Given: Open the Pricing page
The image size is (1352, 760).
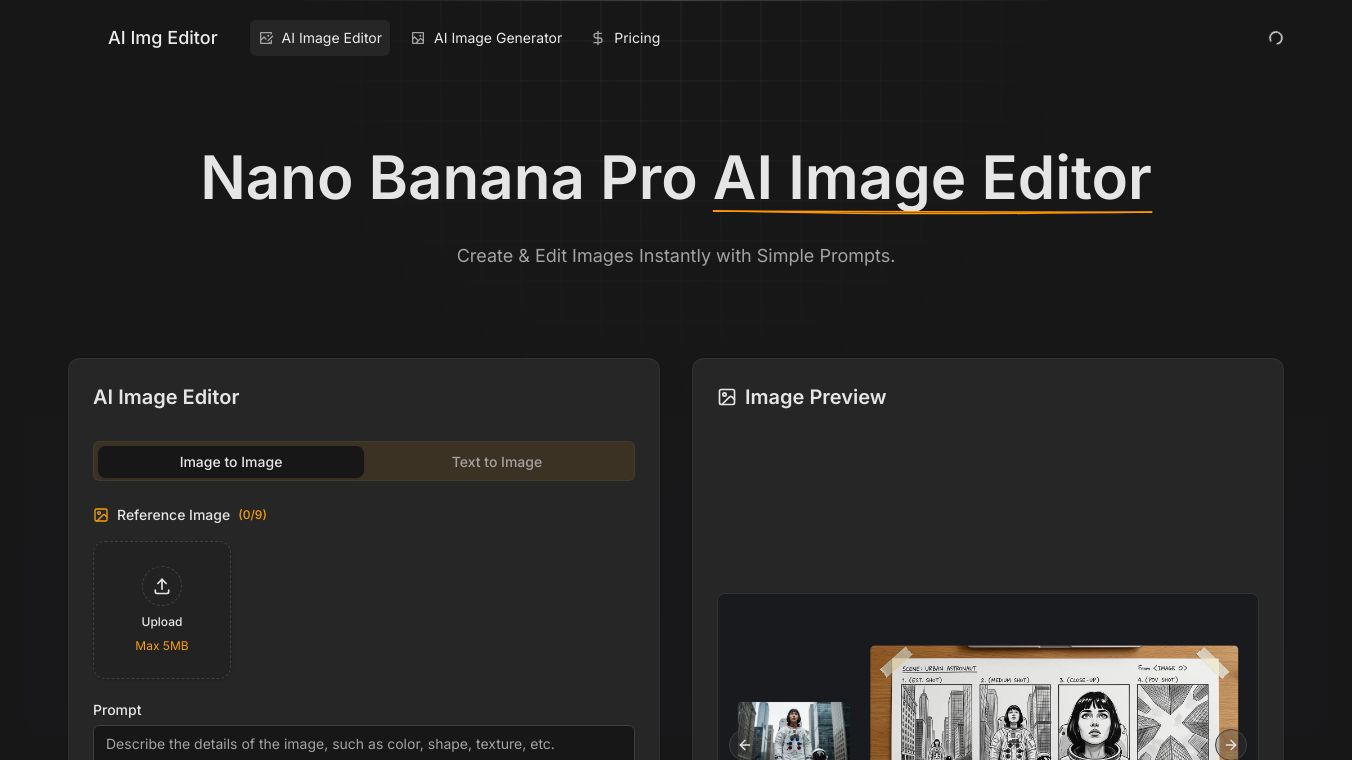Looking at the screenshot, I should click(625, 38).
